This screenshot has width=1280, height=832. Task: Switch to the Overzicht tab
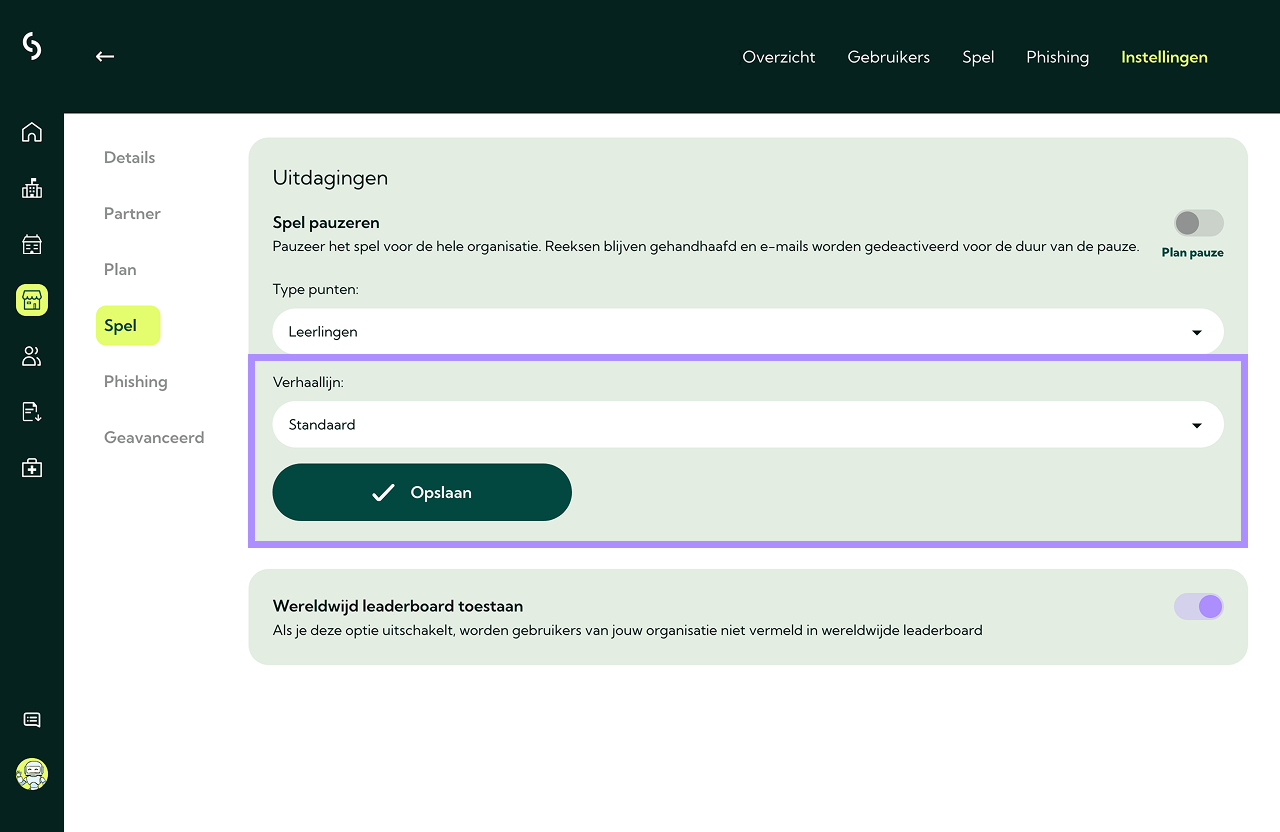[779, 57]
